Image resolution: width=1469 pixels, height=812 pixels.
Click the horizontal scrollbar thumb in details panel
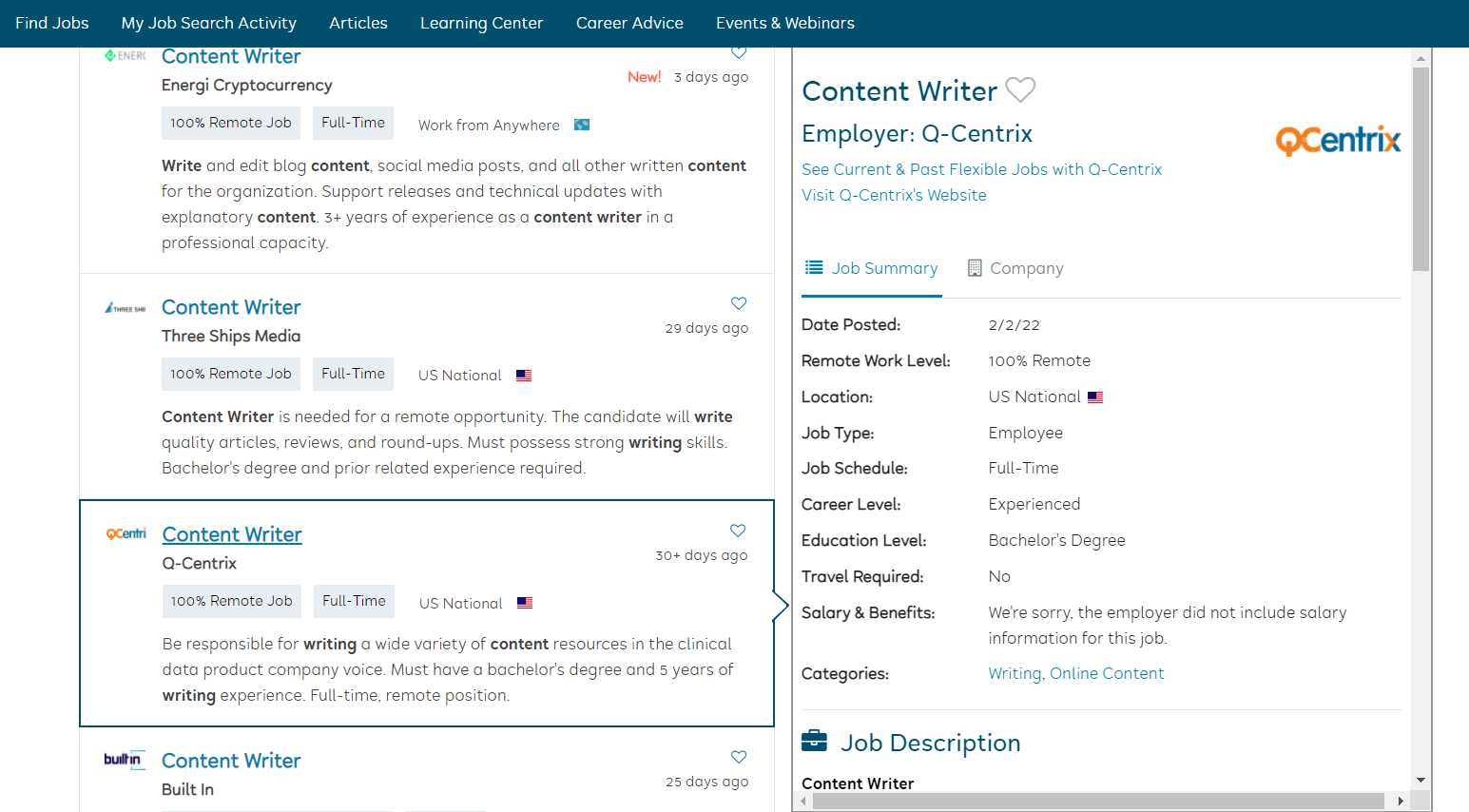click(x=1099, y=801)
